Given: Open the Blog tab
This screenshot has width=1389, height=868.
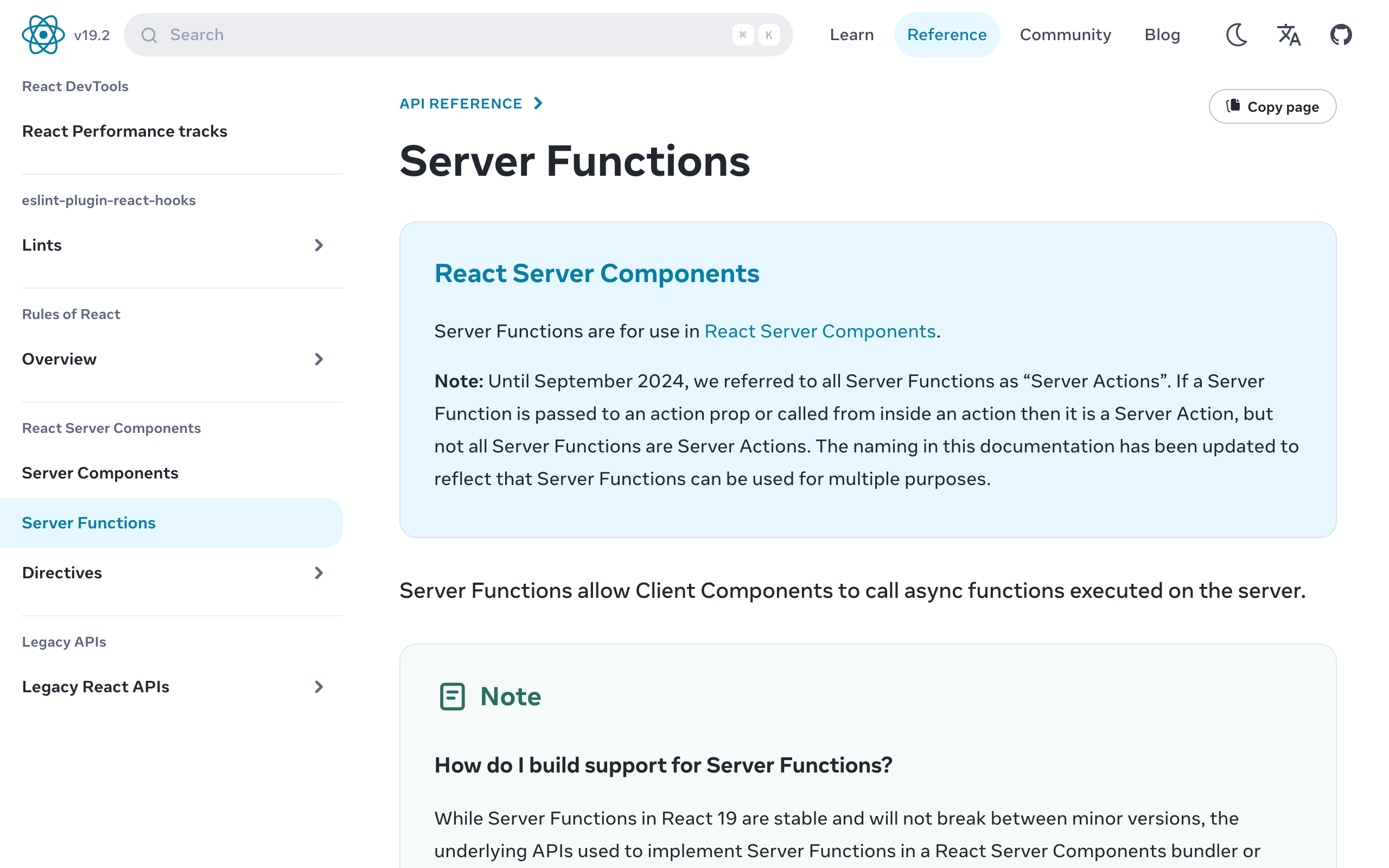Looking at the screenshot, I should click(1162, 34).
